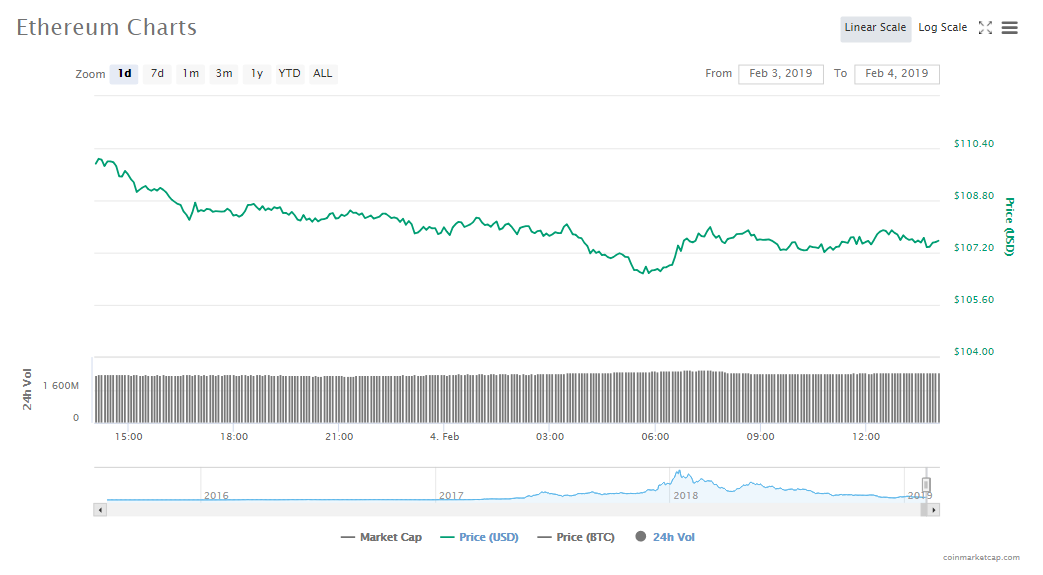
Task: Choose the YTD zoom range
Action: [289, 74]
